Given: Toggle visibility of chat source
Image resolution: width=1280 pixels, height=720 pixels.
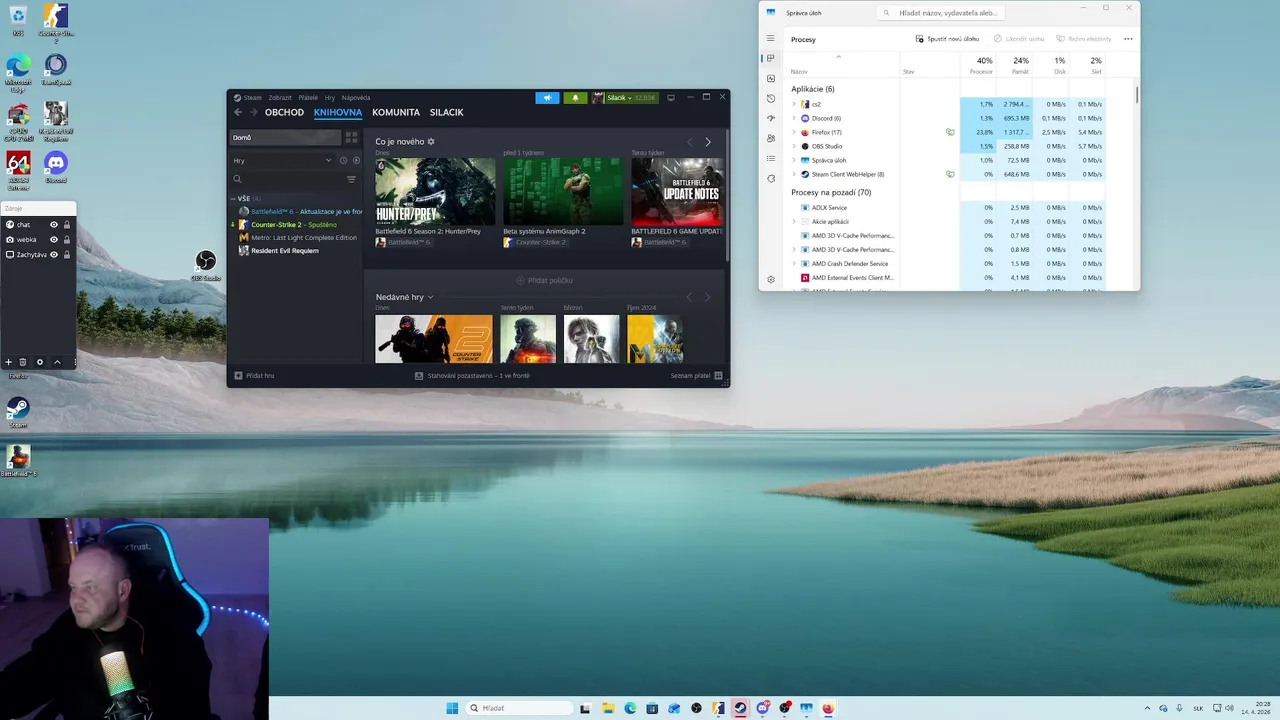Looking at the screenshot, I should click(54, 225).
